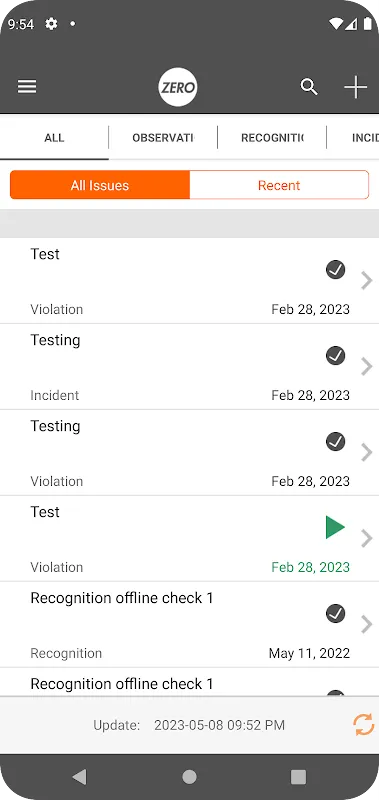Image resolution: width=379 pixels, height=800 pixels.
Task: Tap the Android back navigation button
Action: point(80,777)
